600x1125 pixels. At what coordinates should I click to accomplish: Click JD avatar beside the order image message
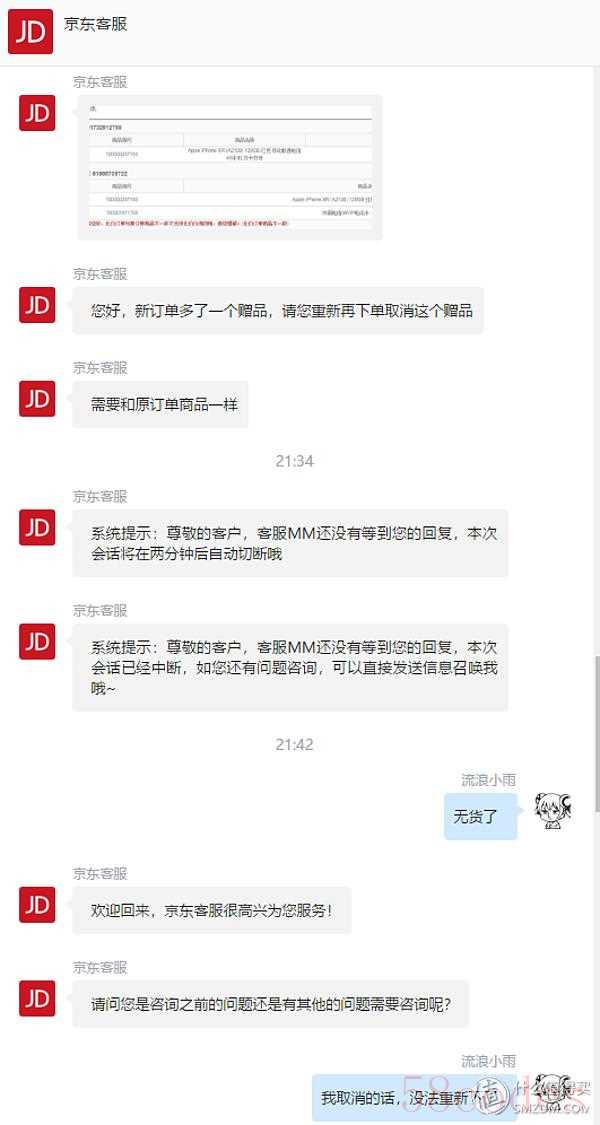(37, 113)
